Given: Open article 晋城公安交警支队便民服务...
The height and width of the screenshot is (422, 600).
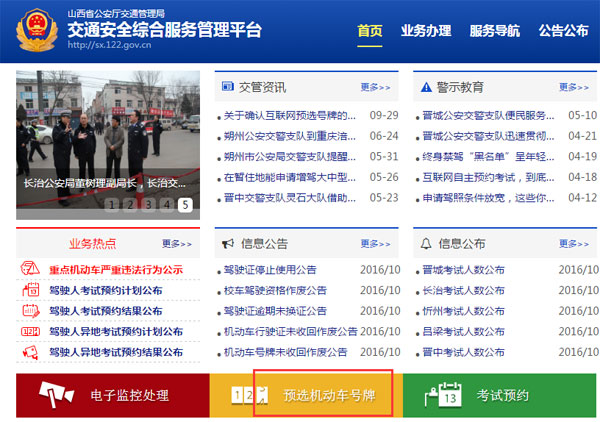Looking at the screenshot, I should (488, 115).
